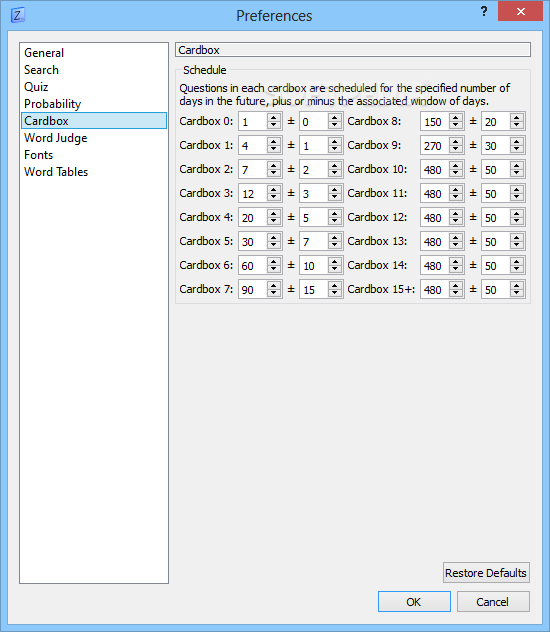Image resolution: width=550 pixels, height=632 pixels.
Task: Decrease Cardbox 5 window days
Action: click(x=335, y=245)
